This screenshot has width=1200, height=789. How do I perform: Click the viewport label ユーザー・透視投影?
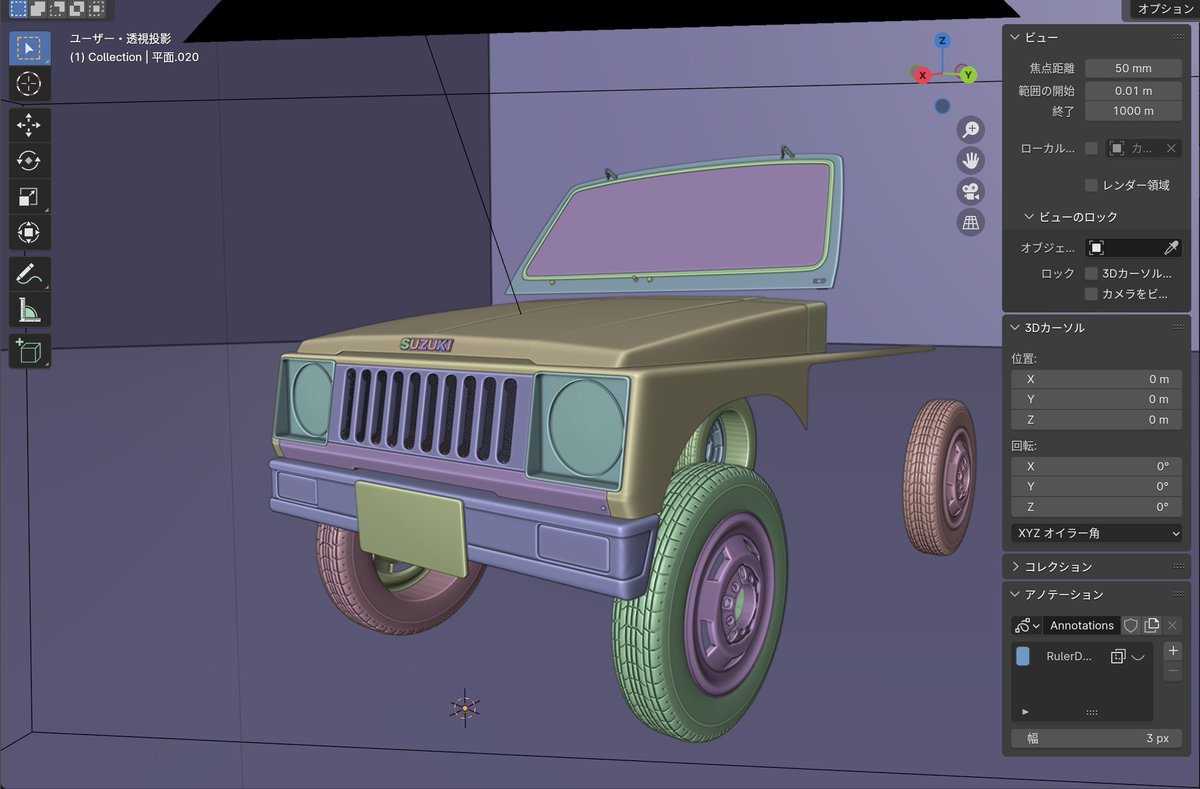point(120,38)
